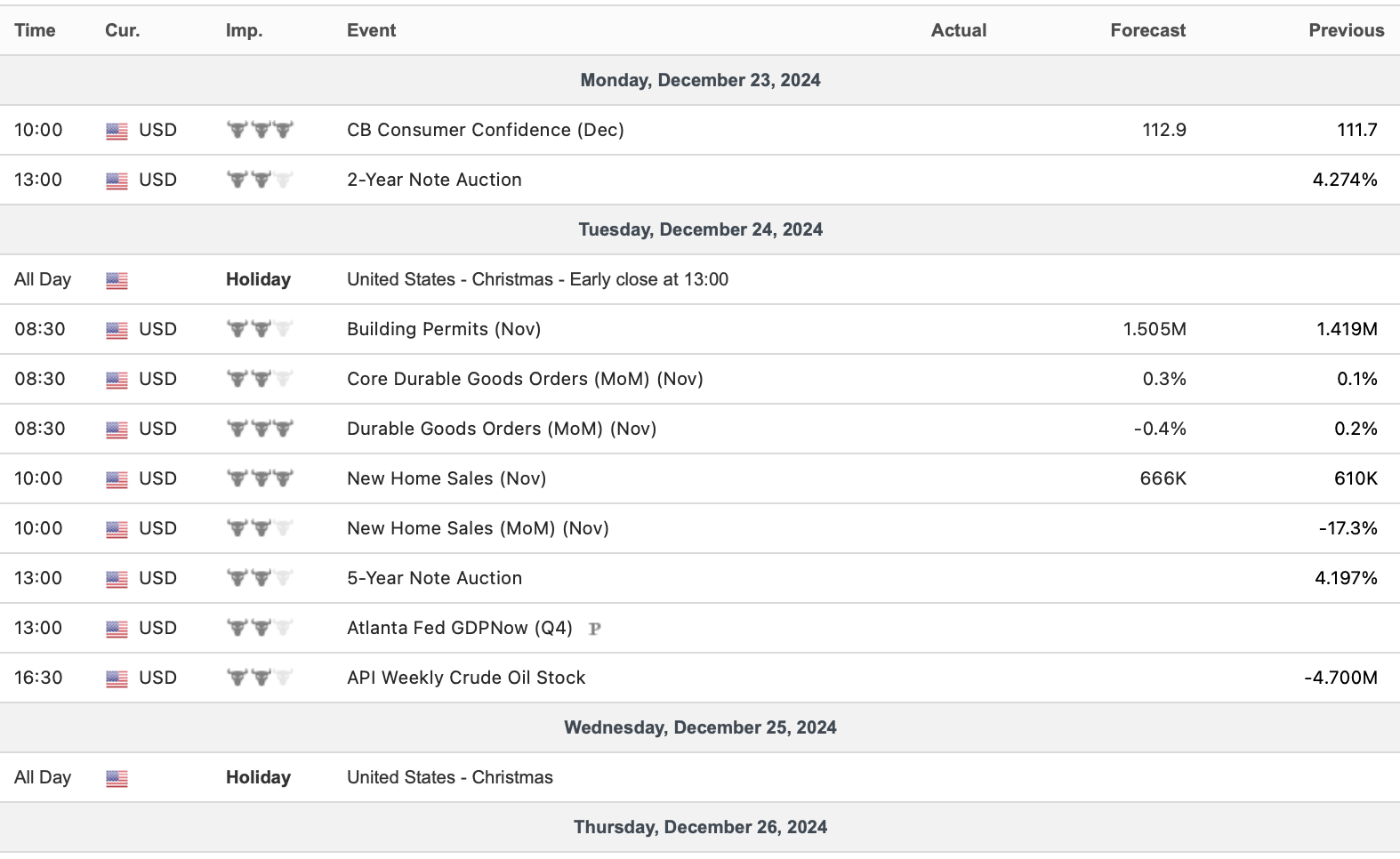Image resolution: width=1400 pixels, height=859 pixels.
Task: Open the CB Consumer Confidence (Dec) event
Action: tap(485, 130)
